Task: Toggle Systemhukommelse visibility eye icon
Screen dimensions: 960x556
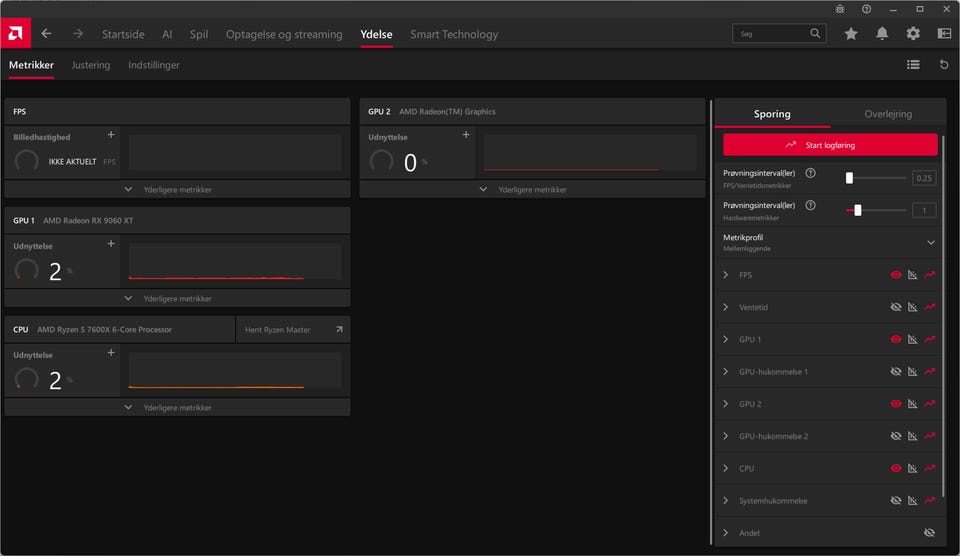Action: pos(896,501)
